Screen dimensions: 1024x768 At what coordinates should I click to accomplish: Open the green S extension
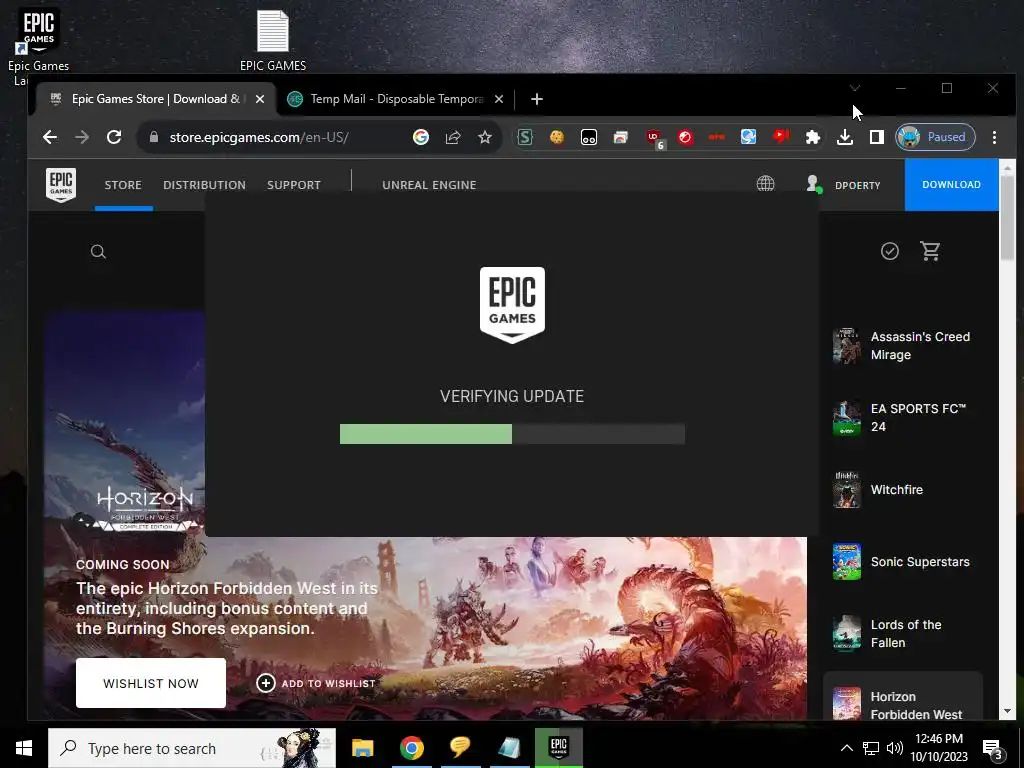tap(525, 137)
